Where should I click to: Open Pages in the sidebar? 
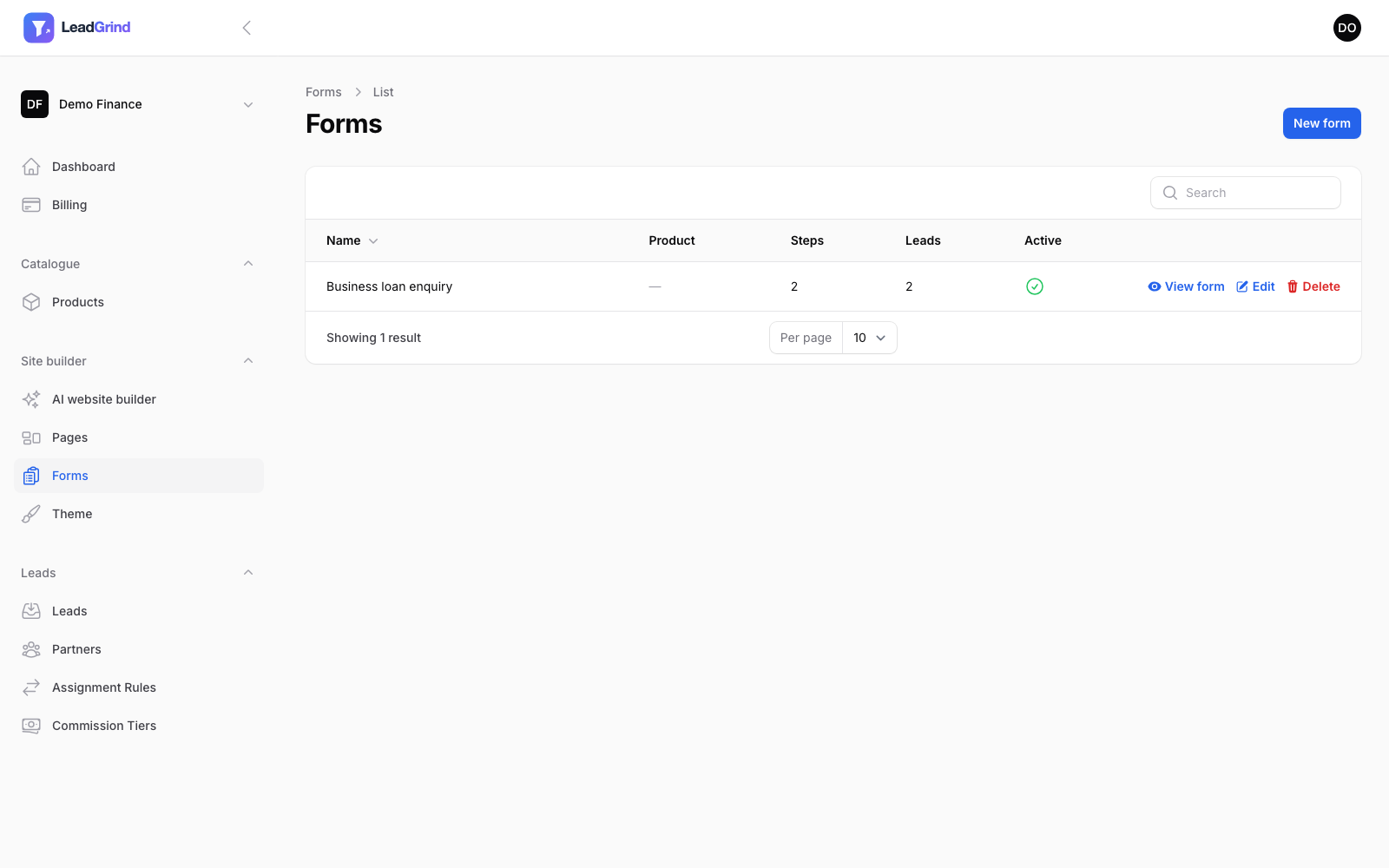(x=139, y=437)
